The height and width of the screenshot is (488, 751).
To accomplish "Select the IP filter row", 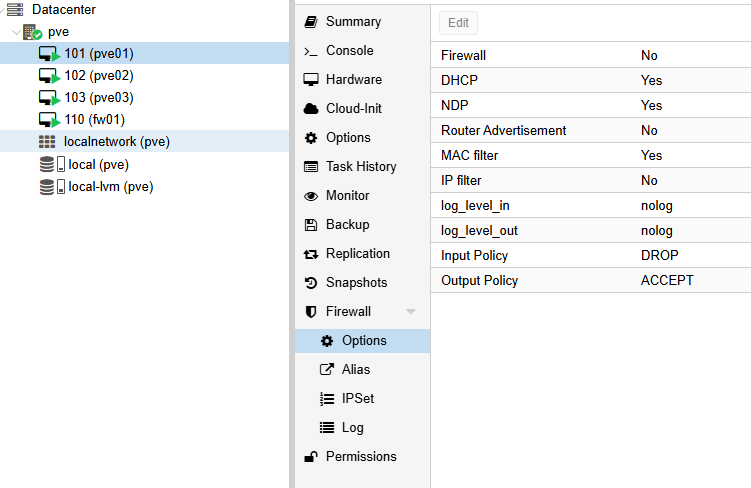I will pyautogui.click(x=591, y=181).
